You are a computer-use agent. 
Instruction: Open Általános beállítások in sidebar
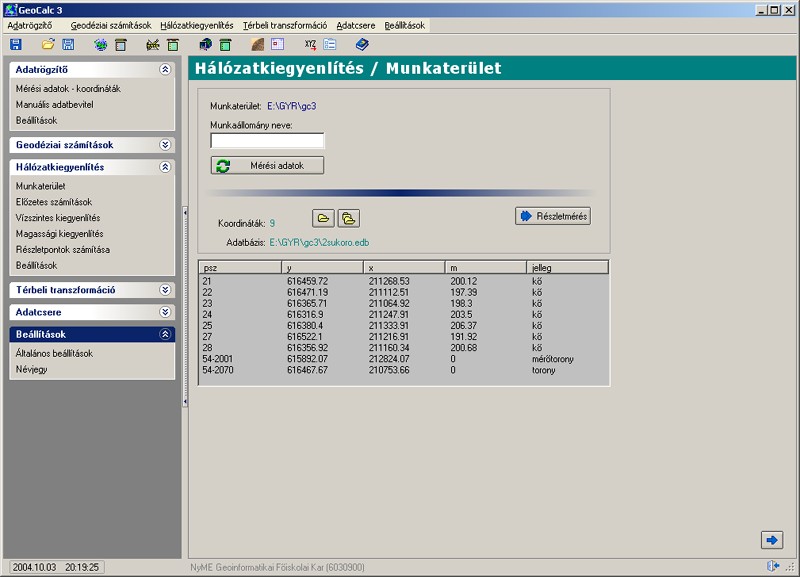[54, 353]
